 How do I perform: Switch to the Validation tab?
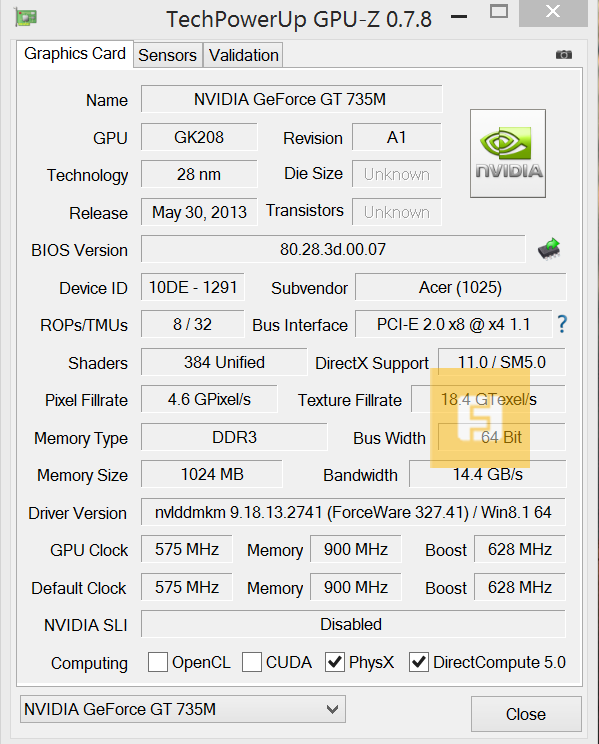243,56
